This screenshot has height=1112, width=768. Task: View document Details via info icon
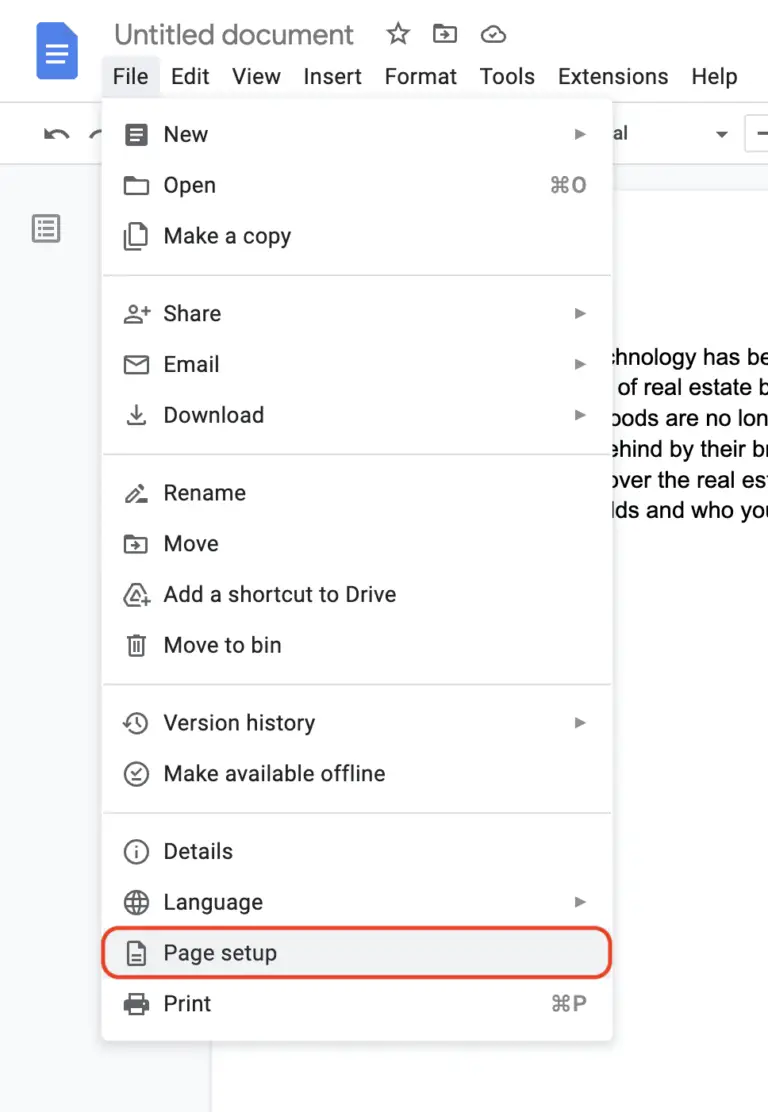[136, 851]
